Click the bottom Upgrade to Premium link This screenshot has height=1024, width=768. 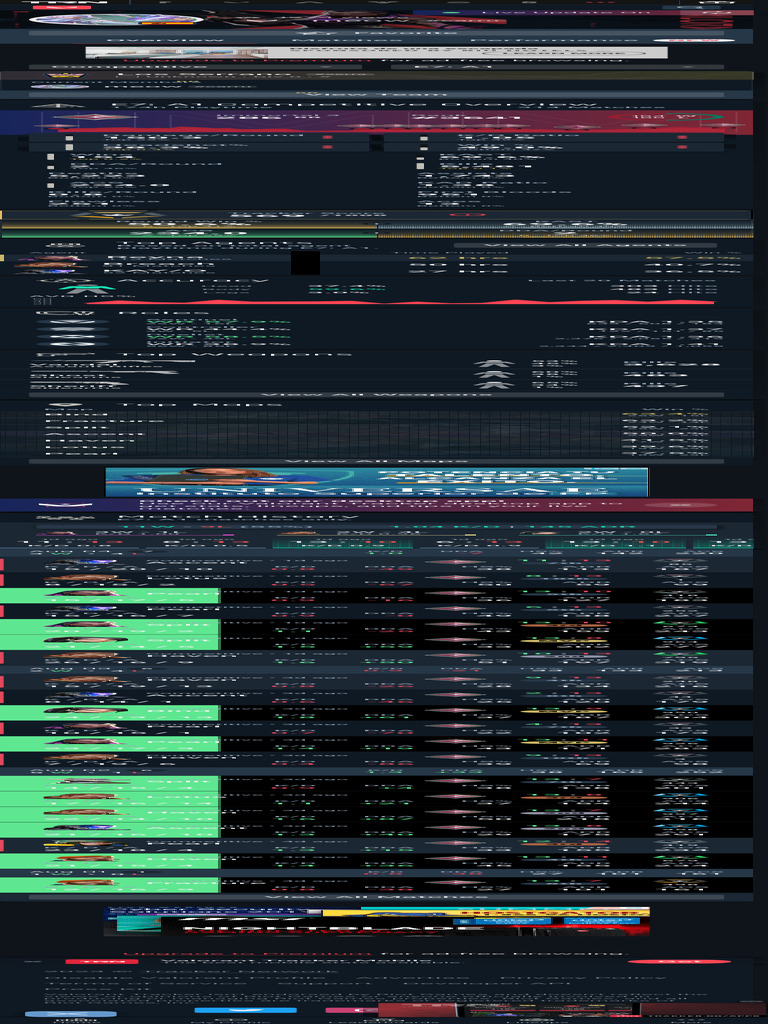pos(247,953)
